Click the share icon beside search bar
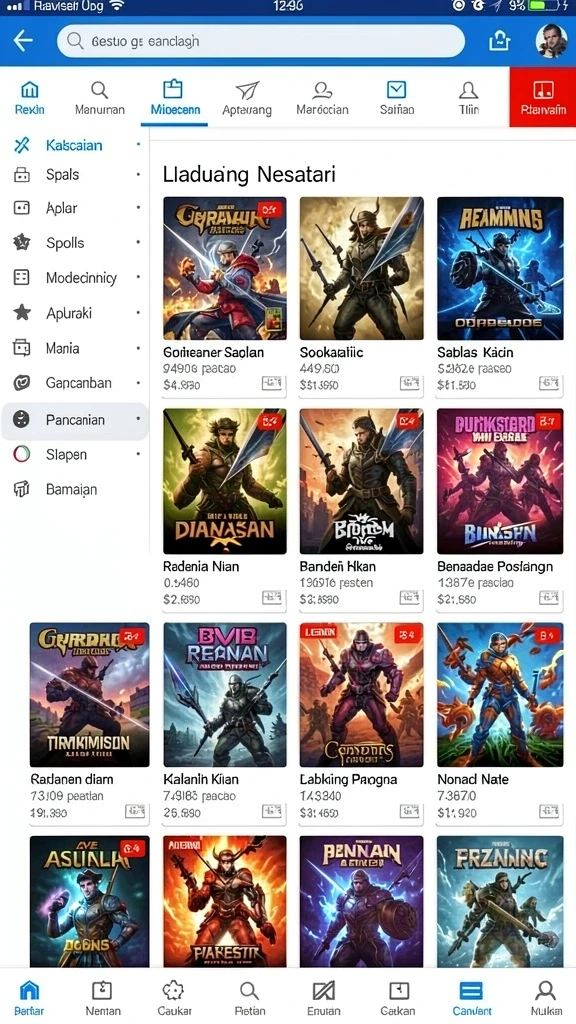The image size is (576, 1024). click(499, 41)
